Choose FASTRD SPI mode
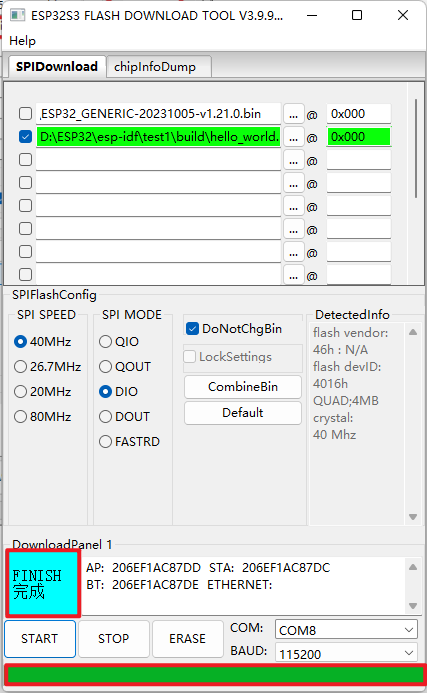427x693 pixels. coord(130,442)
